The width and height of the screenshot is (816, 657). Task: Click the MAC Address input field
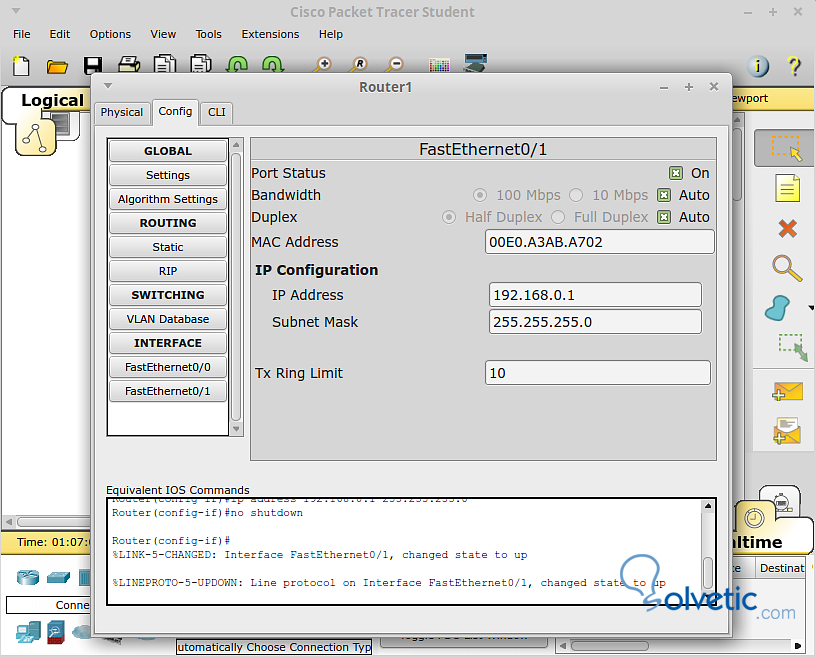(x=600, y=242)
